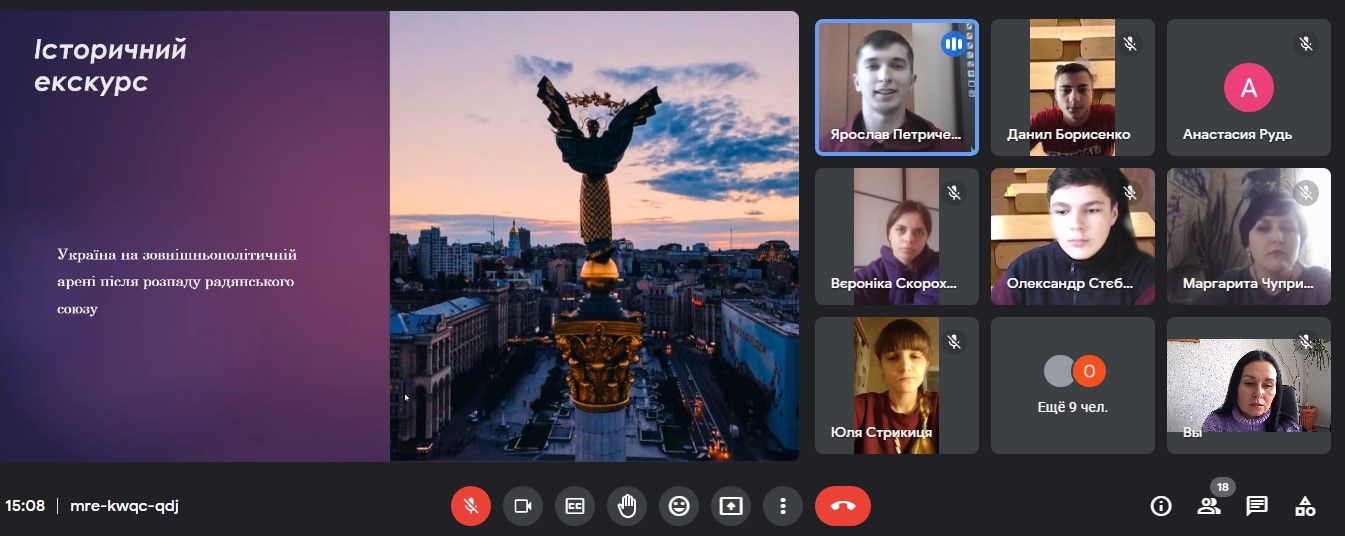1345x536 pixels.
Task: Click the present screen button
Action: [731, 506]
